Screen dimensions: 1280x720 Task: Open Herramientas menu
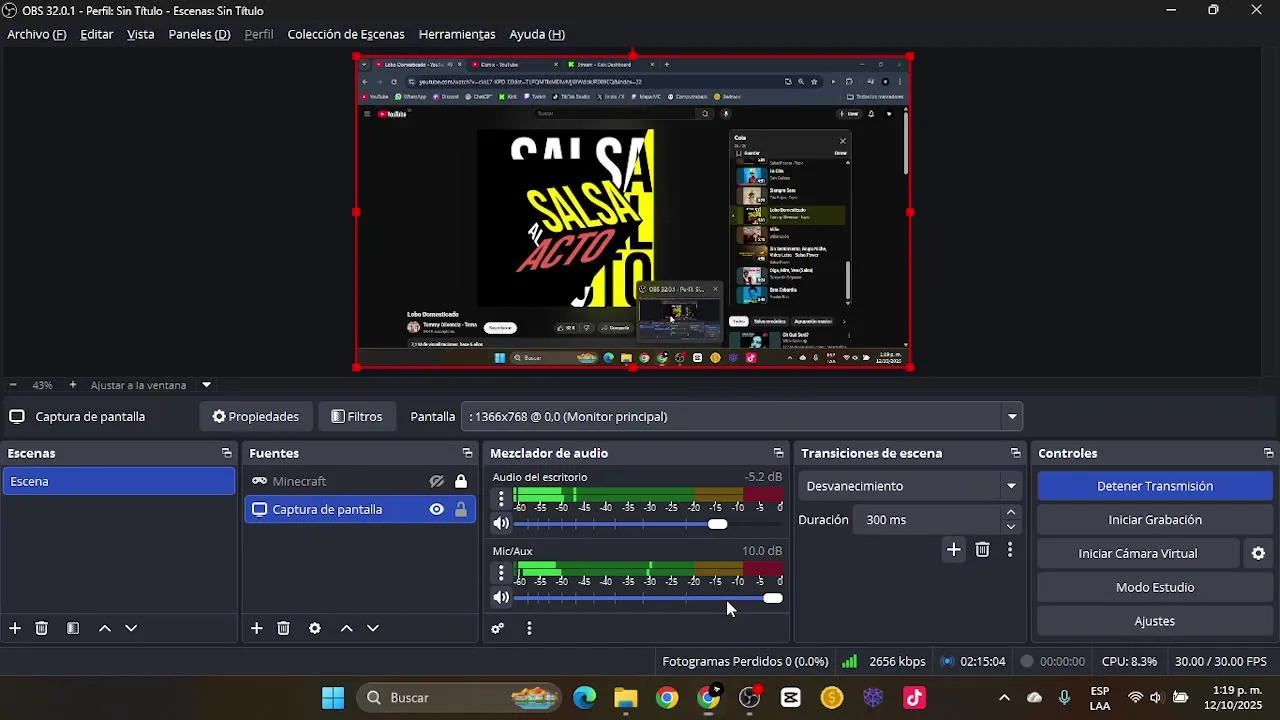[457, 34]
